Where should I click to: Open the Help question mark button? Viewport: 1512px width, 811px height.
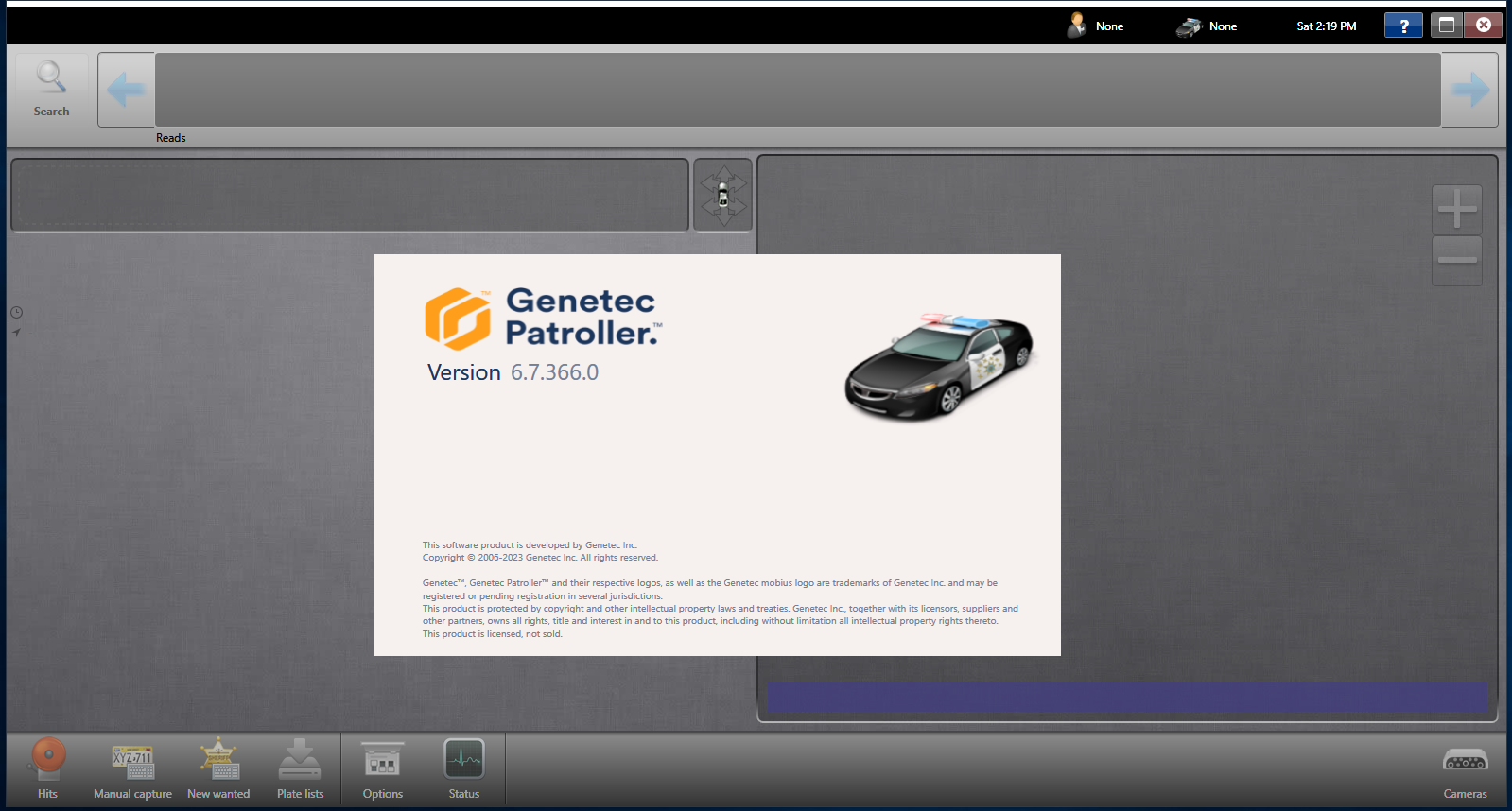[1403, 26]
